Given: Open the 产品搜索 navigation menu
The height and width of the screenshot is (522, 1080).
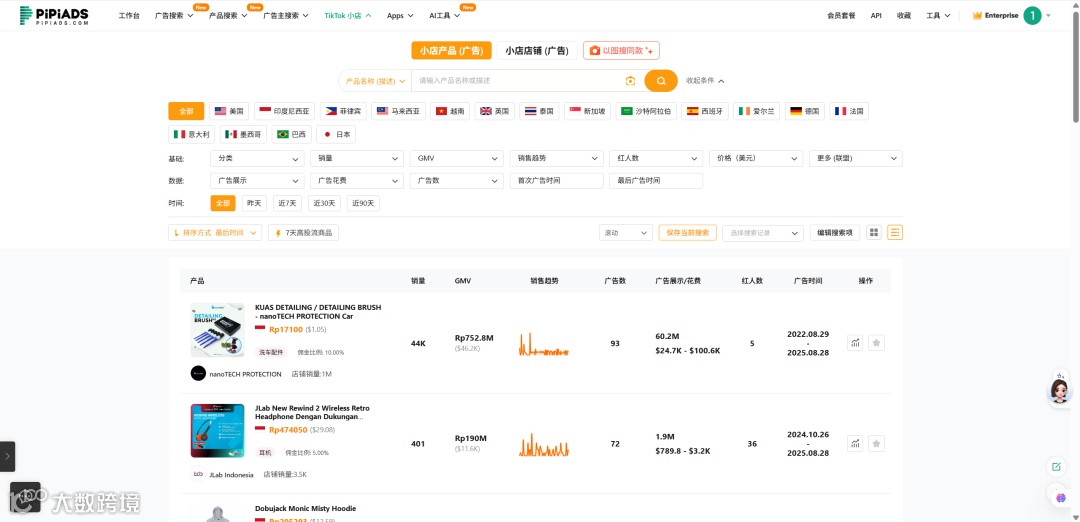Looking at the screenshot, I should 228,15.
